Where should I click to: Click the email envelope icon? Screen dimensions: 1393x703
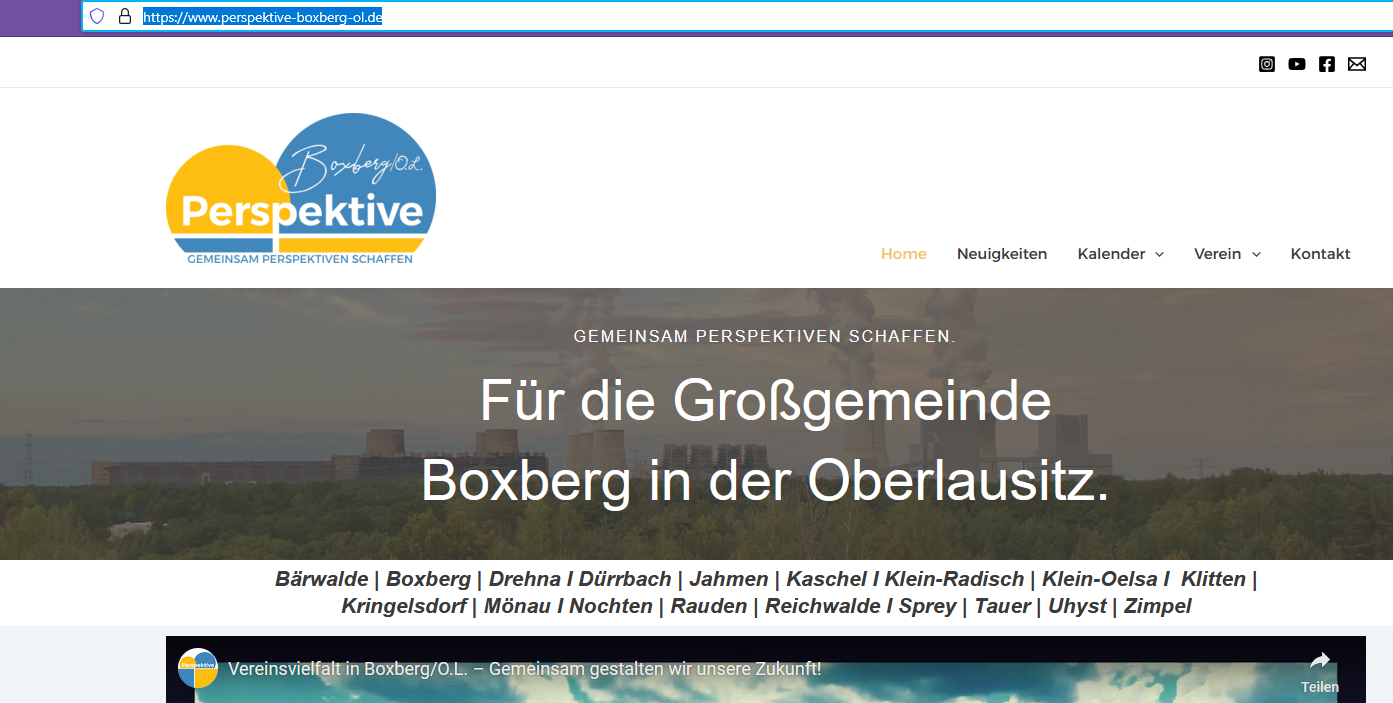1356,64
